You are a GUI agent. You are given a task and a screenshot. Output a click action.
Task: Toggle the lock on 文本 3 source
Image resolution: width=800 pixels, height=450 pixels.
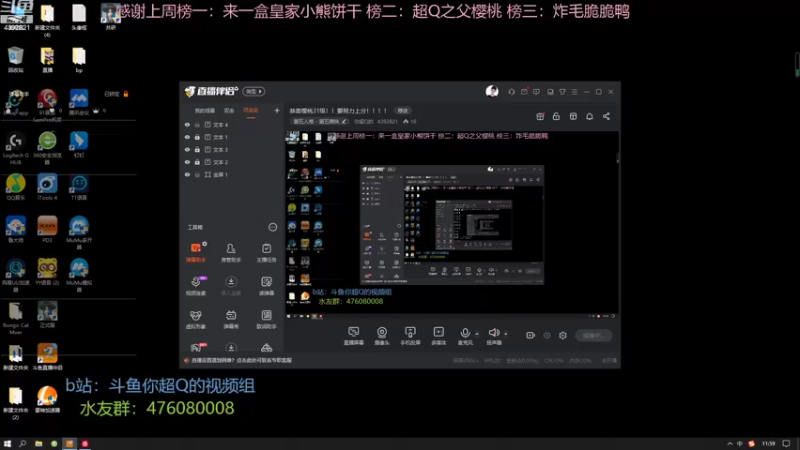(197, 149)
